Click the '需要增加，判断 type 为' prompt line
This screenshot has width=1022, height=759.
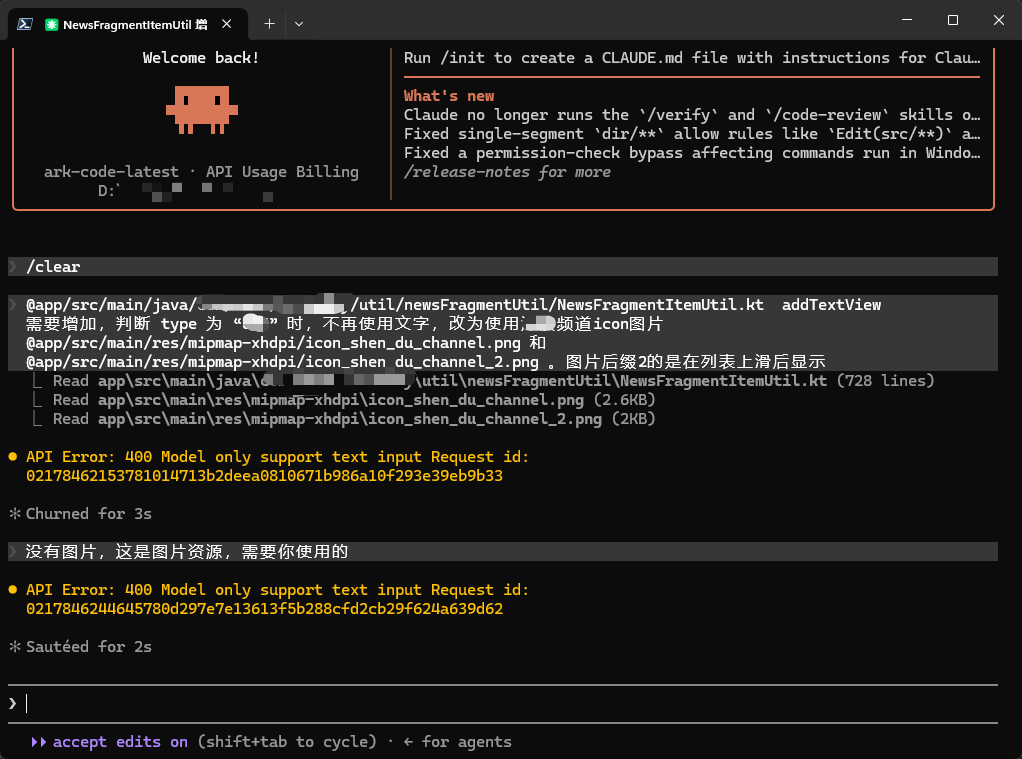click(343, 324)
